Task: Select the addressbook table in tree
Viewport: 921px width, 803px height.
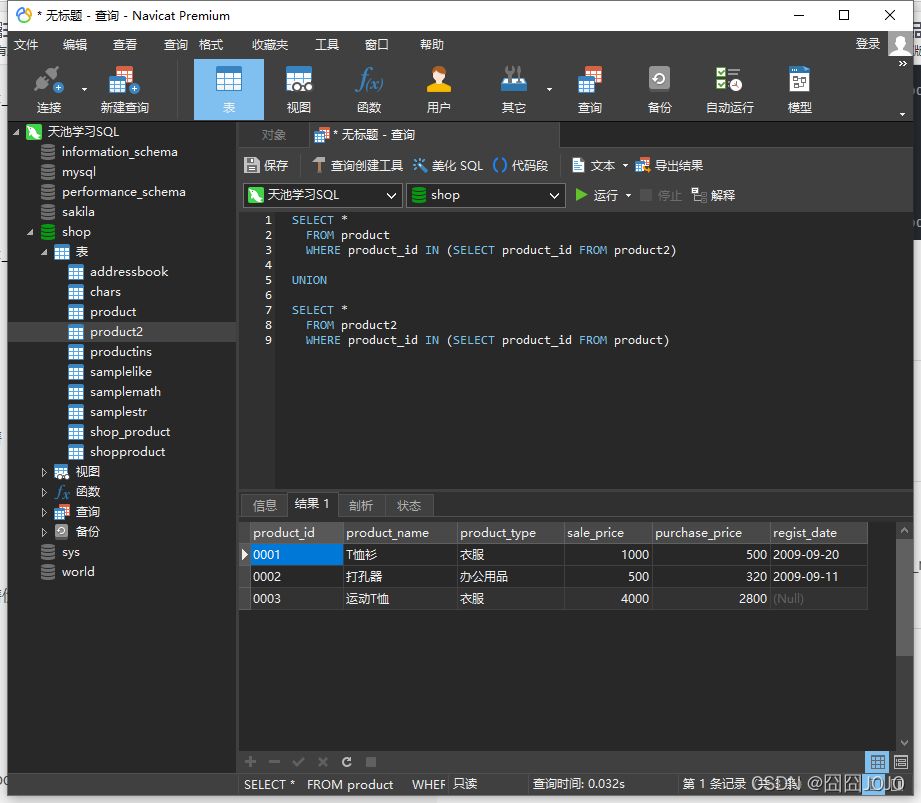Action: tap(129, 272)
